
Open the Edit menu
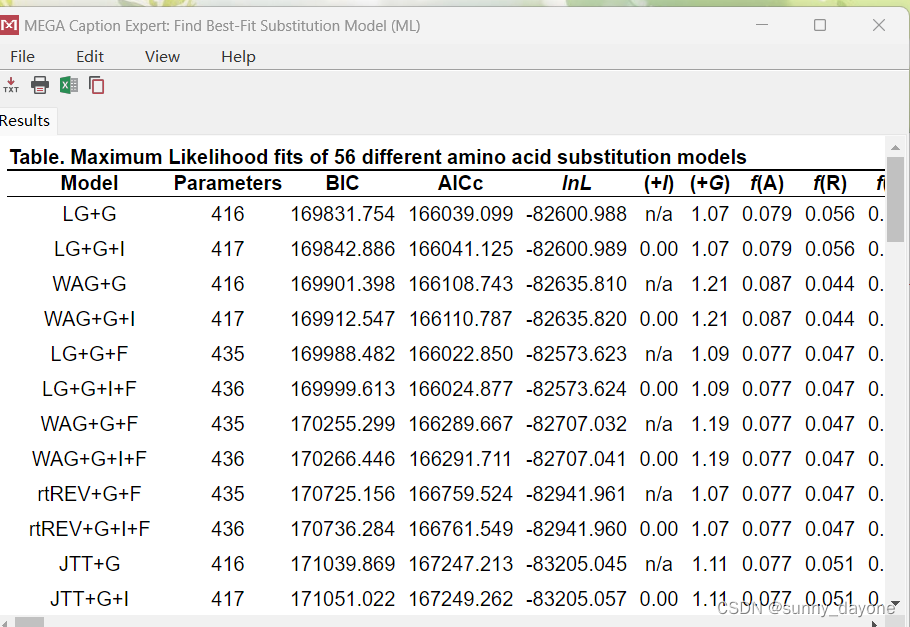90,57
